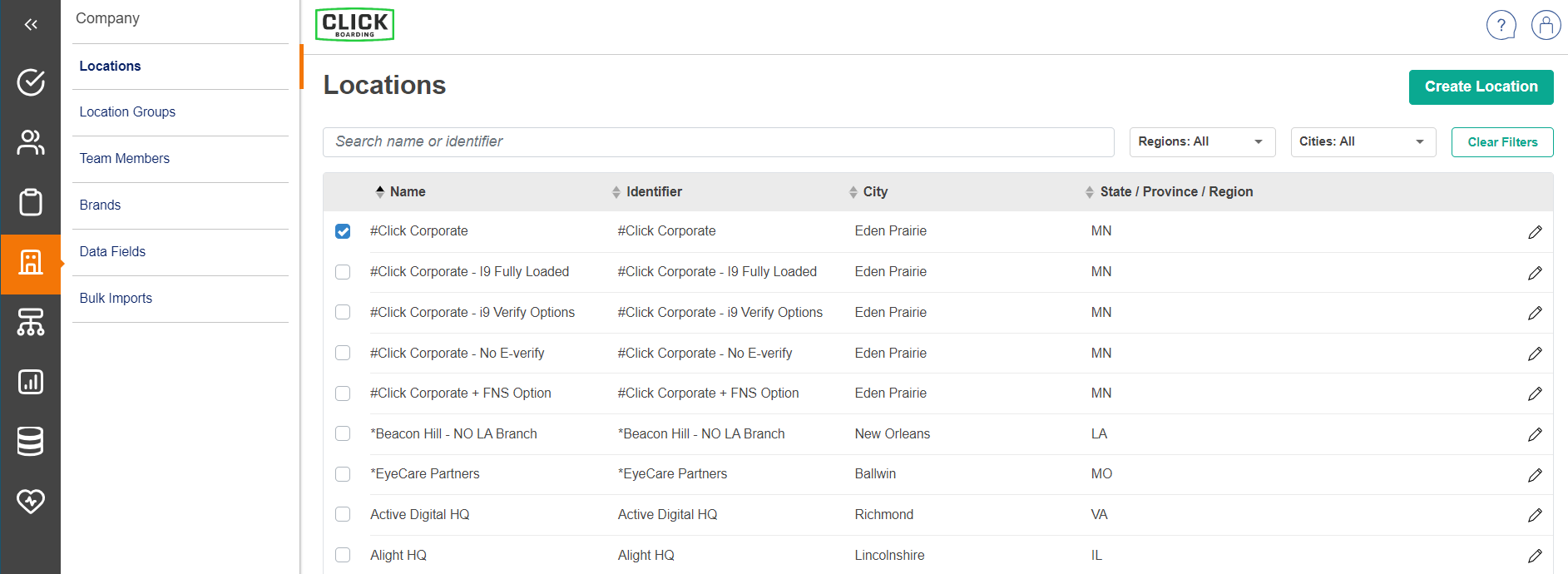Click the Create Location button
This screenshot has width=1568, height=574.
click(x=1481, y=87)
